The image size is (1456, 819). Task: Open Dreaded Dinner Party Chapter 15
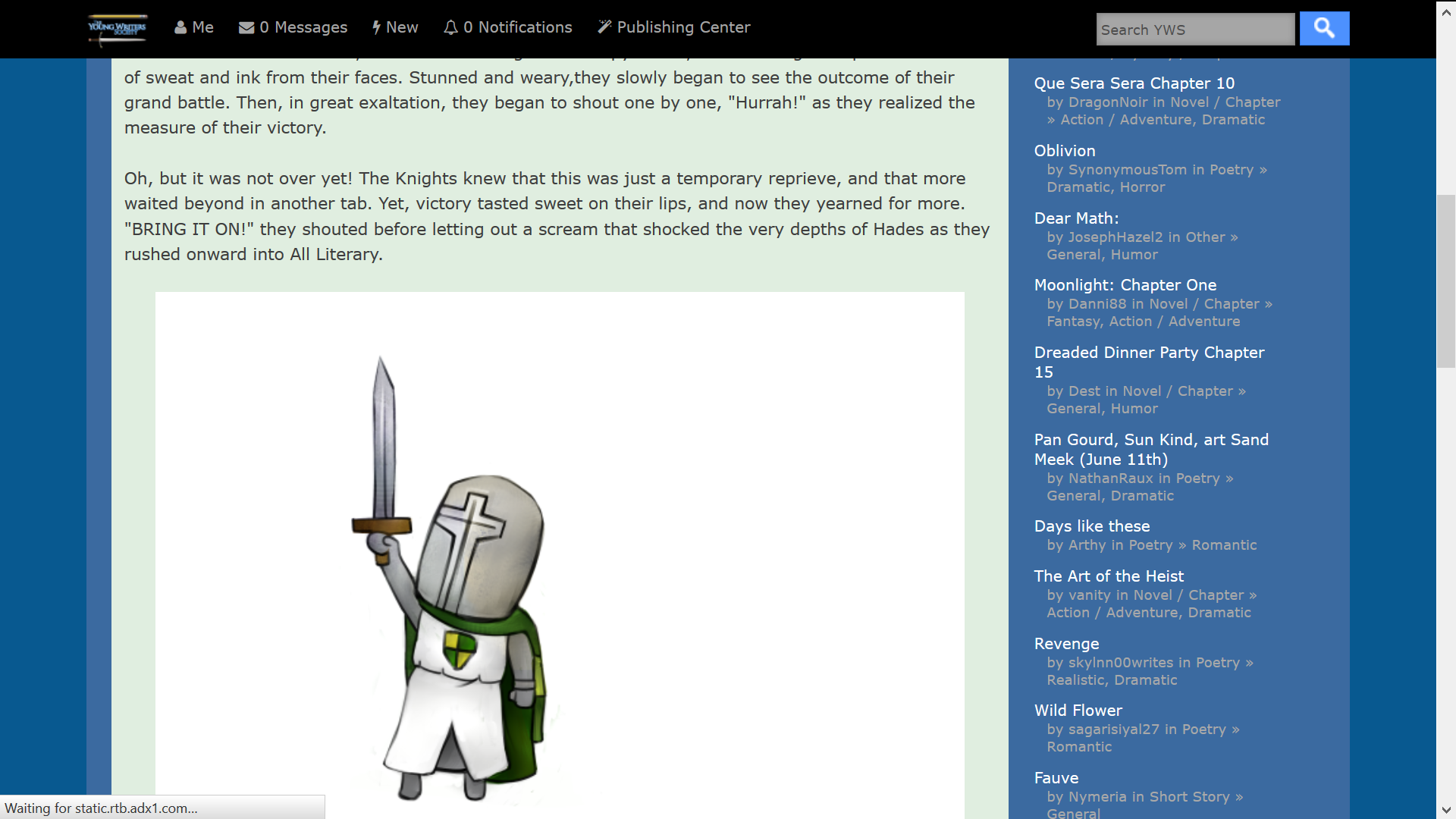1149,362
